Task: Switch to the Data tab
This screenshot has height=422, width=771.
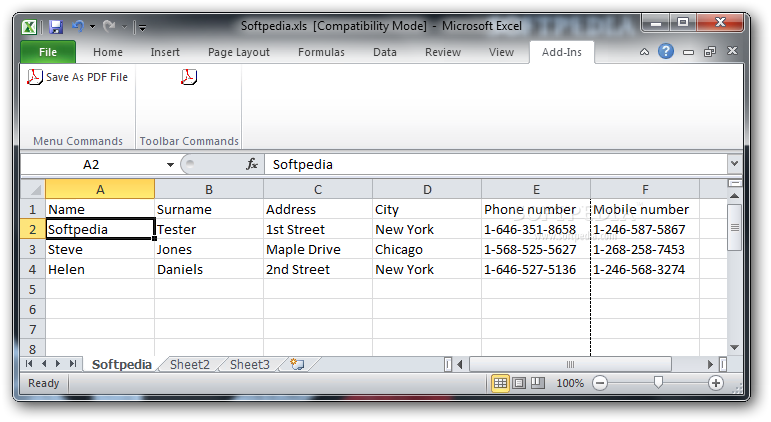Action: [x=385, y=52]
